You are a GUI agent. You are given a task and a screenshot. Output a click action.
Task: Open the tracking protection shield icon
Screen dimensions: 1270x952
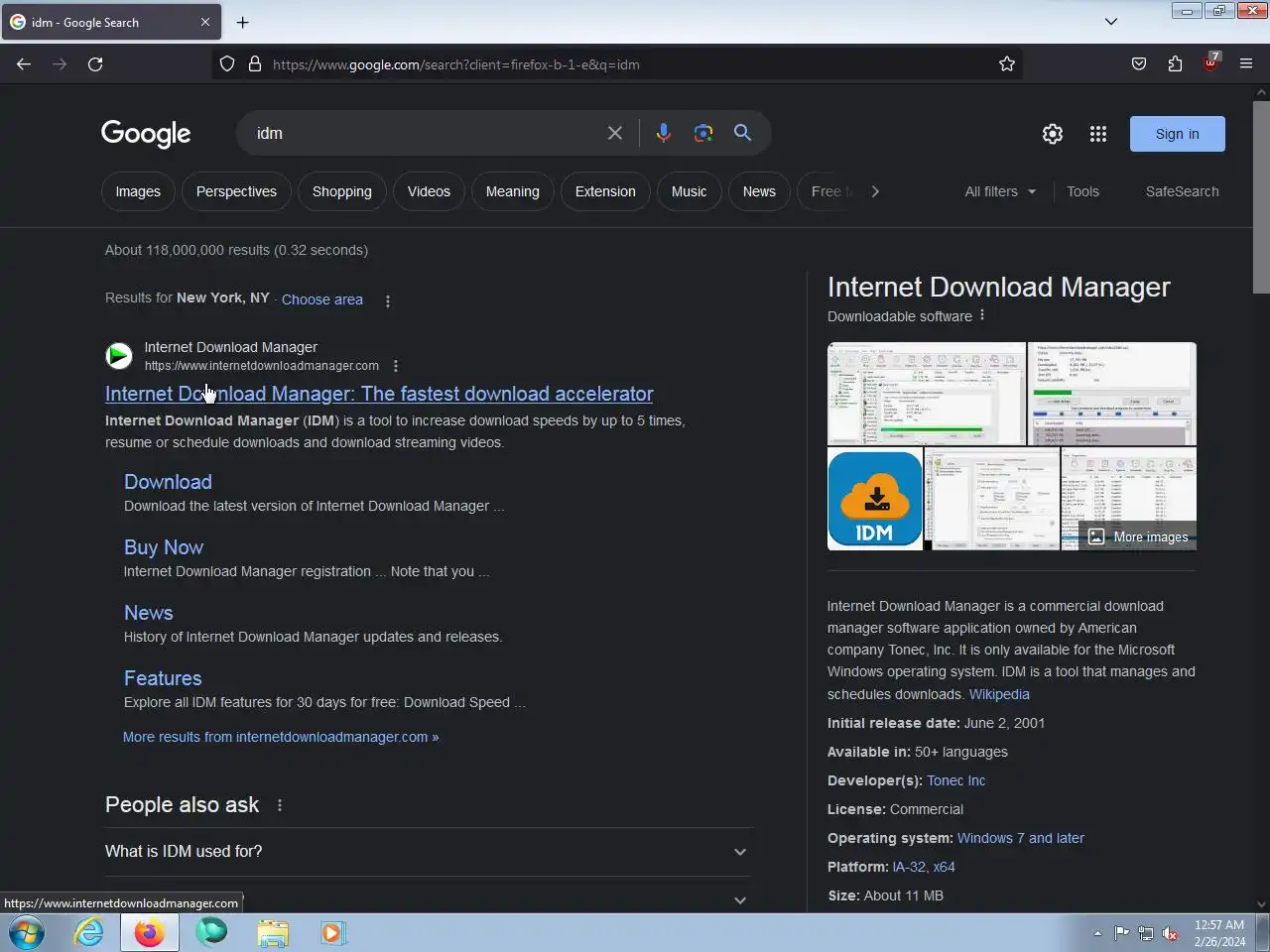pos(227,63)
